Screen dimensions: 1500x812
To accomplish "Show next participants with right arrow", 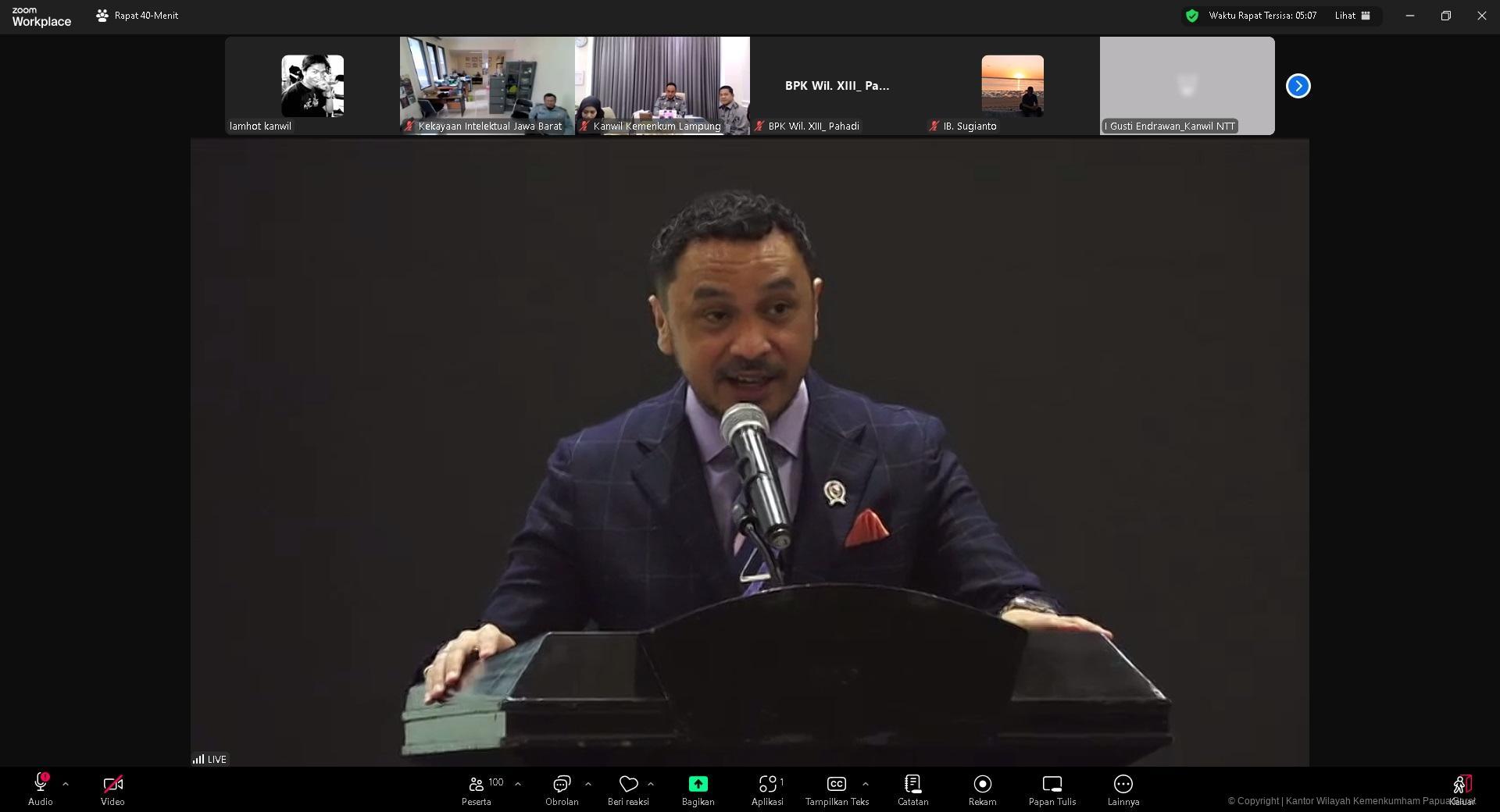I will coord(1298,86).
